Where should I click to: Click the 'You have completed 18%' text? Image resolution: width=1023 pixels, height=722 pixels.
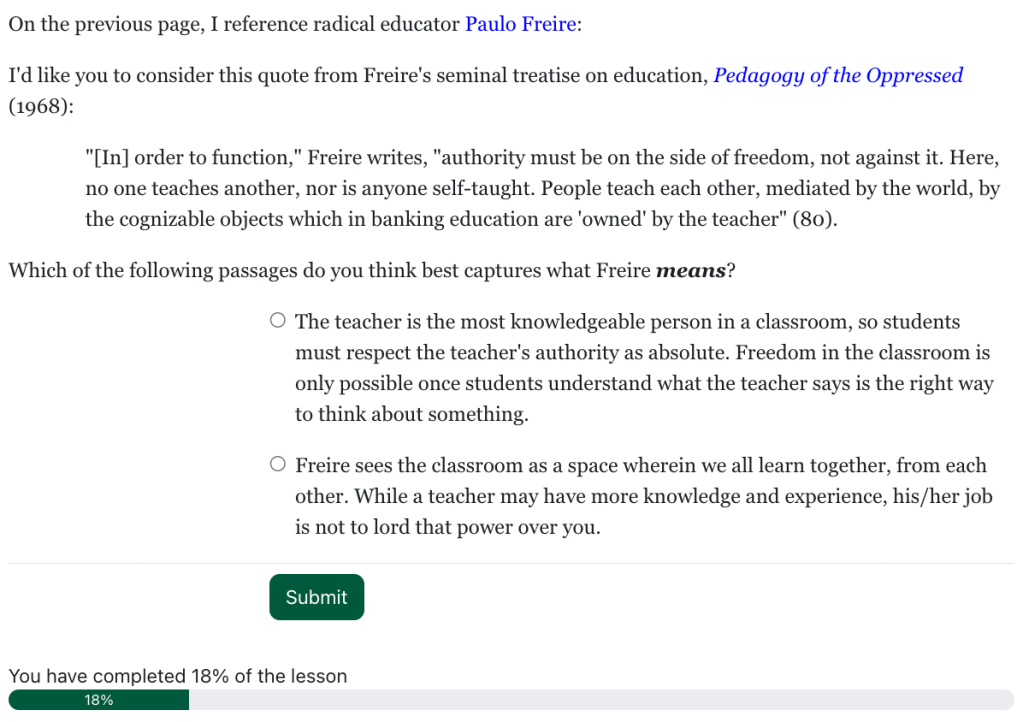(177, 676)
